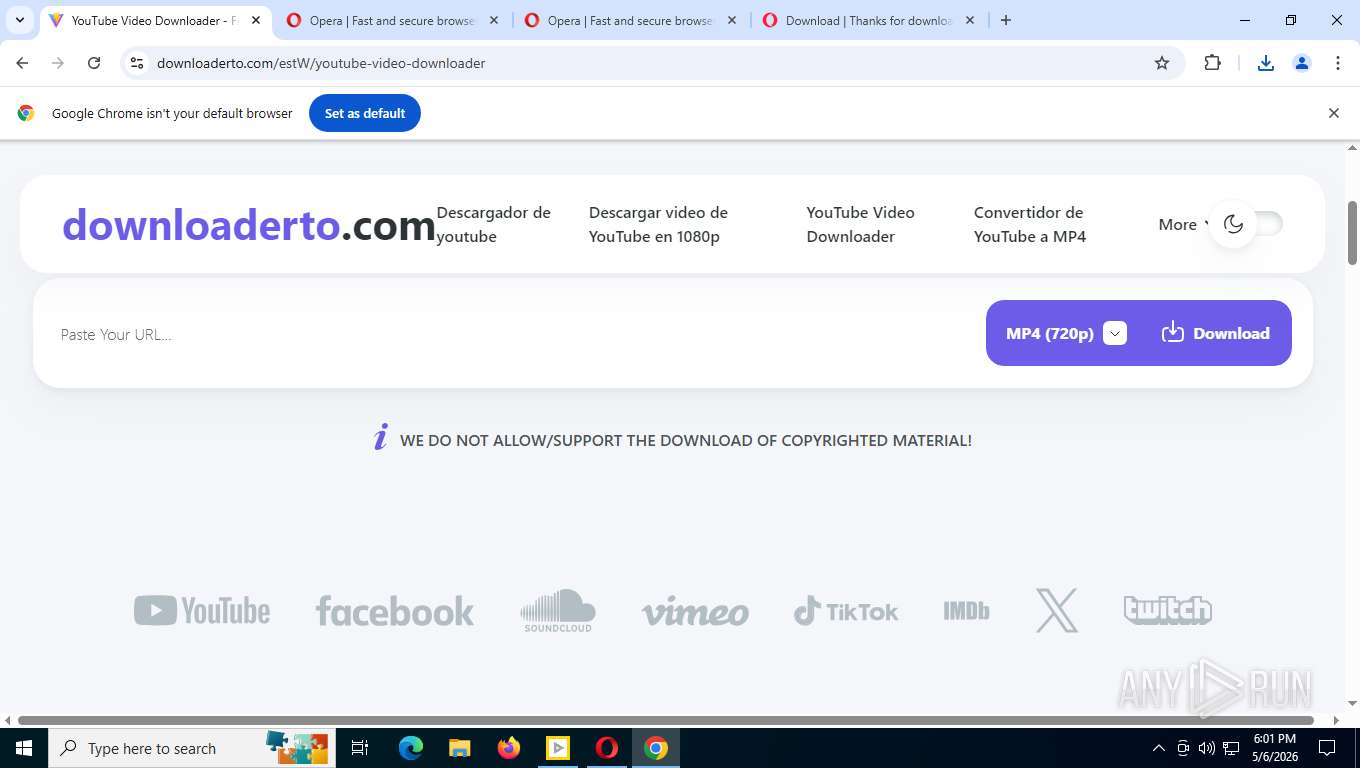
Task: View site information icon in address bar
Action: point(138,63)
